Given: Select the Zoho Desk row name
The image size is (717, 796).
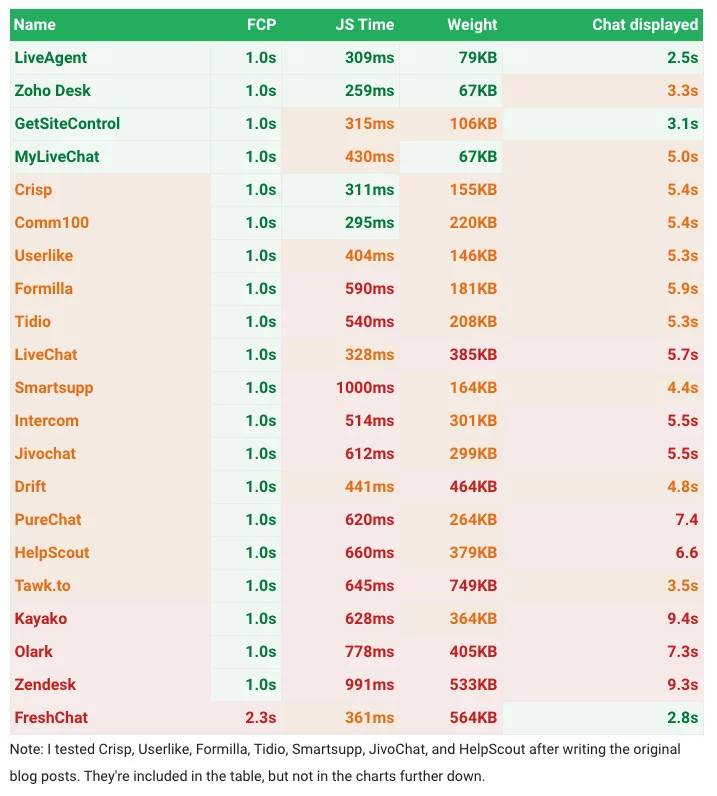Looking at the screenshot, I should (53, 91).
